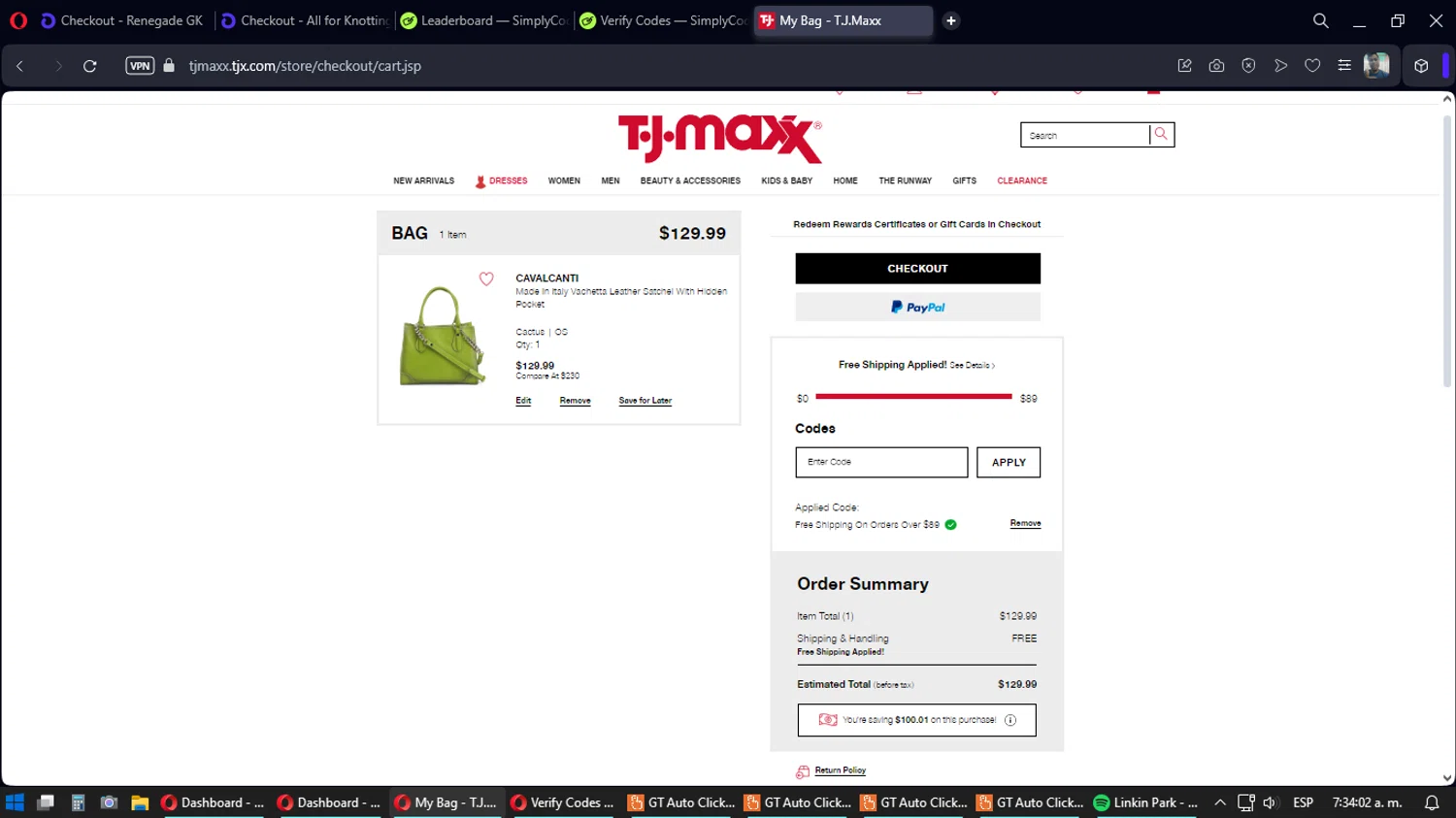Viewport: 1456px width, 818px height.
Task: Toggle the VPN badge in address bar
Action: [x=140, y=66]
